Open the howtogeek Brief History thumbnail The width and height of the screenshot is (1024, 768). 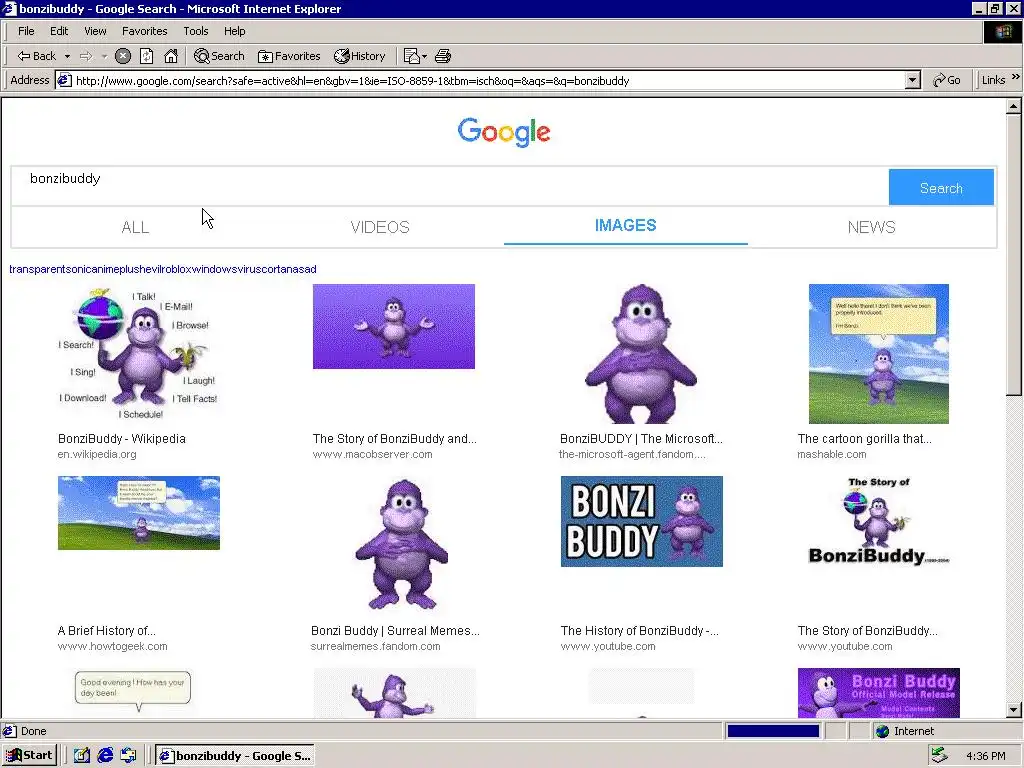pyautogui.click(x=138, y=513)
